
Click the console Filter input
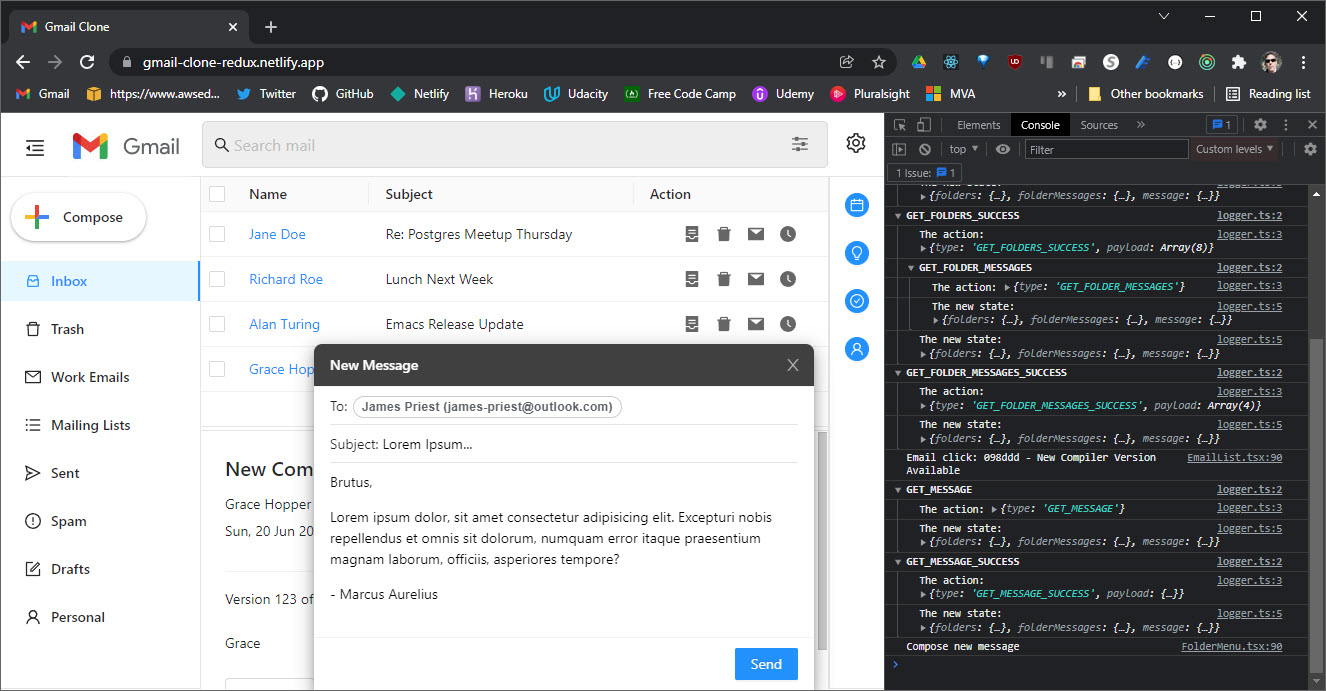point(1105,149)
